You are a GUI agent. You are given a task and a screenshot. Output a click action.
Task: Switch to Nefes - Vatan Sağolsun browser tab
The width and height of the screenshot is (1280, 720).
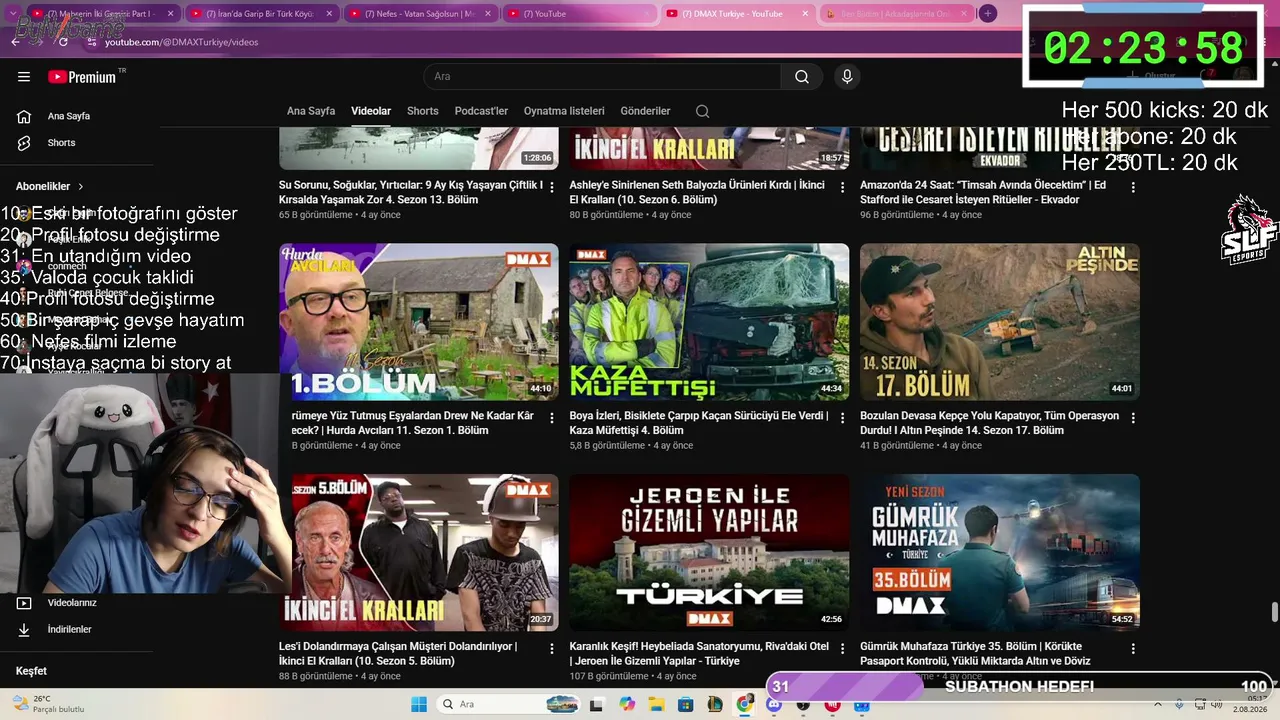[420, 14]
